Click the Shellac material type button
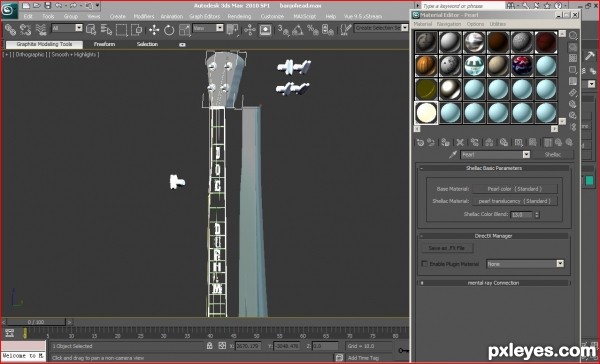The width and height of the screenshot is (600, 364). (553, 155)
